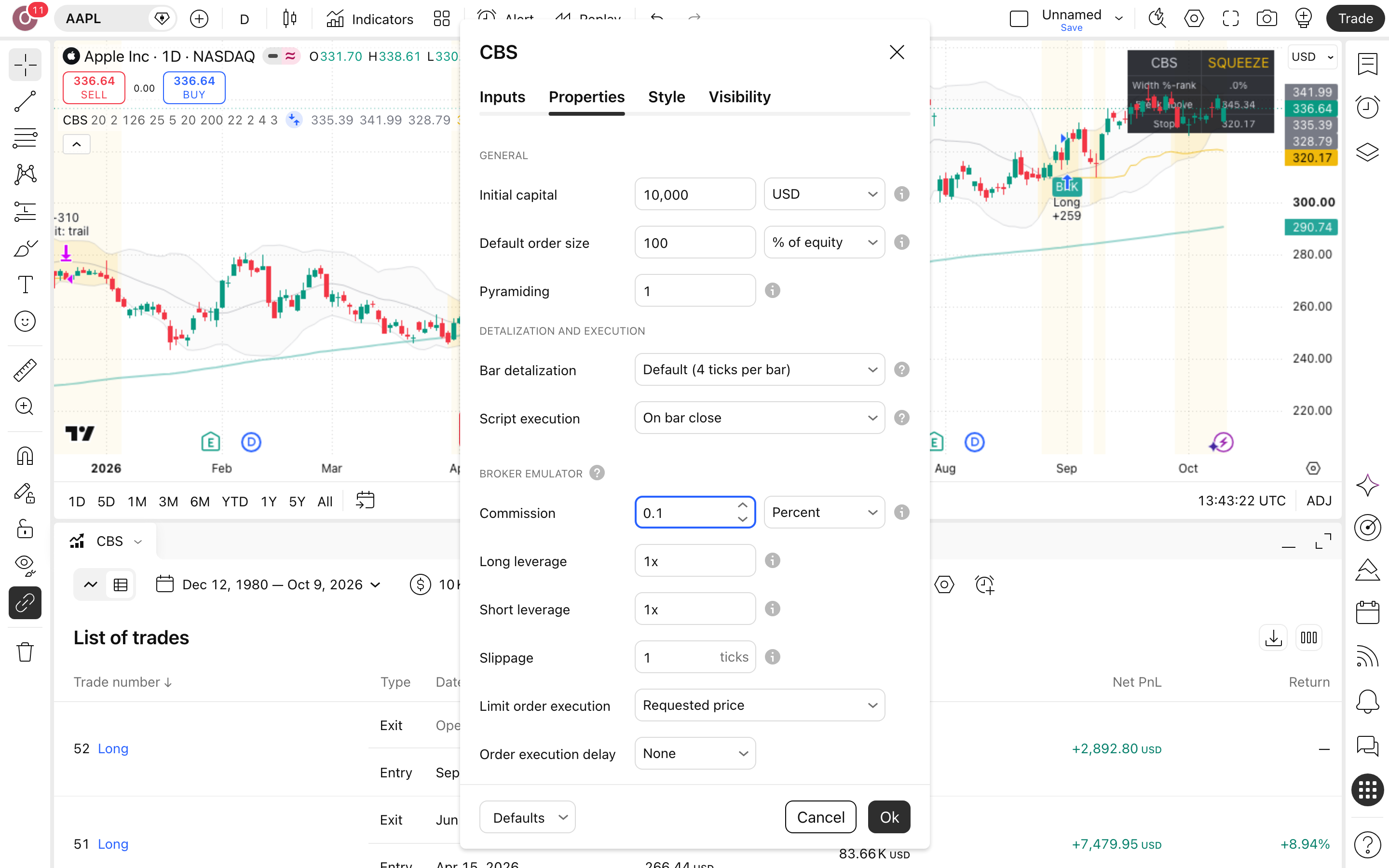The image size is (1389, 868).
Task: Toggle hide all drawings eye icon
Action: [25, 566]
